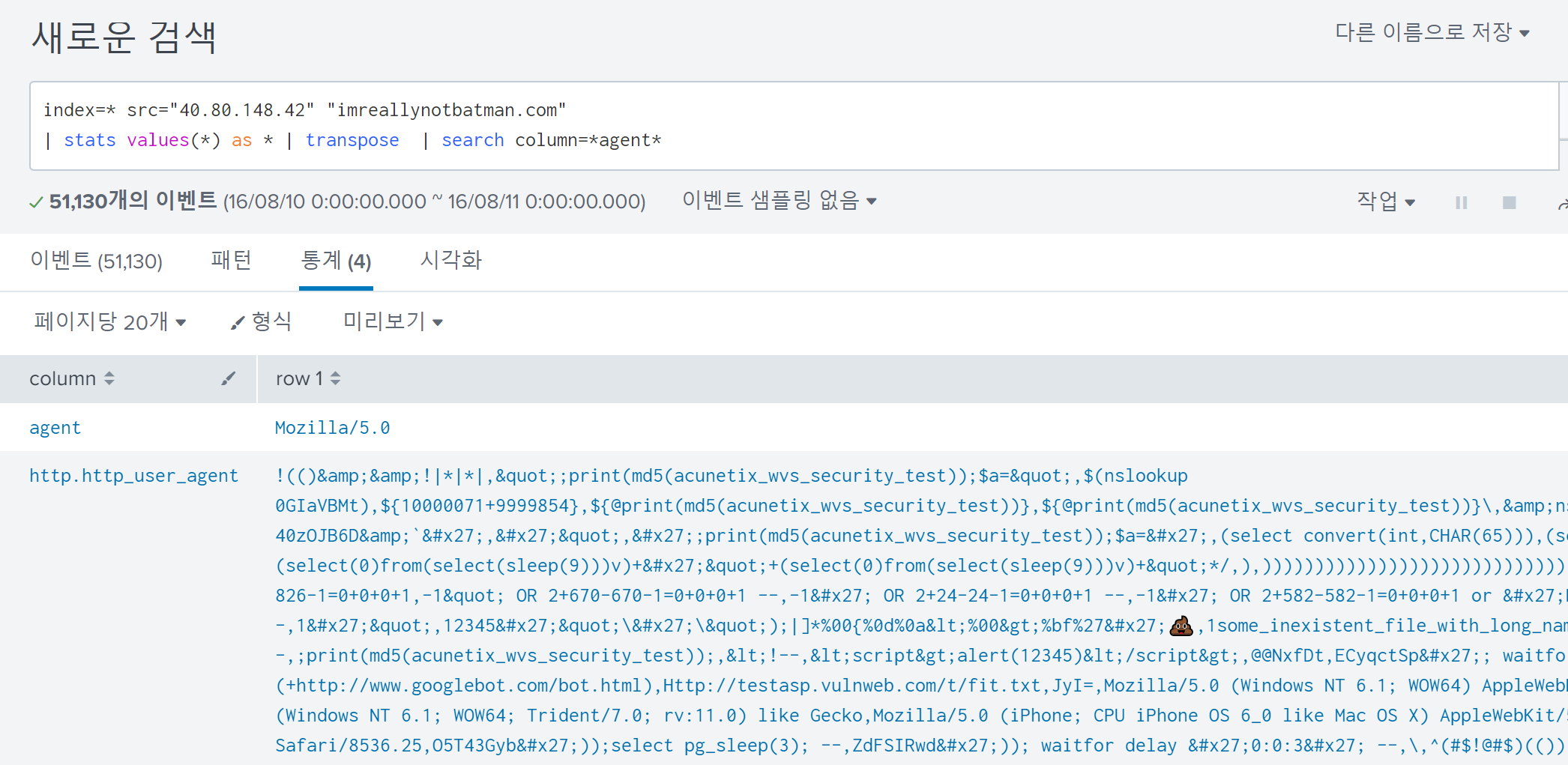Click the transpose command in query
Image resolution: width=1568 pixels, height=765 pixels.
(352, 140)
